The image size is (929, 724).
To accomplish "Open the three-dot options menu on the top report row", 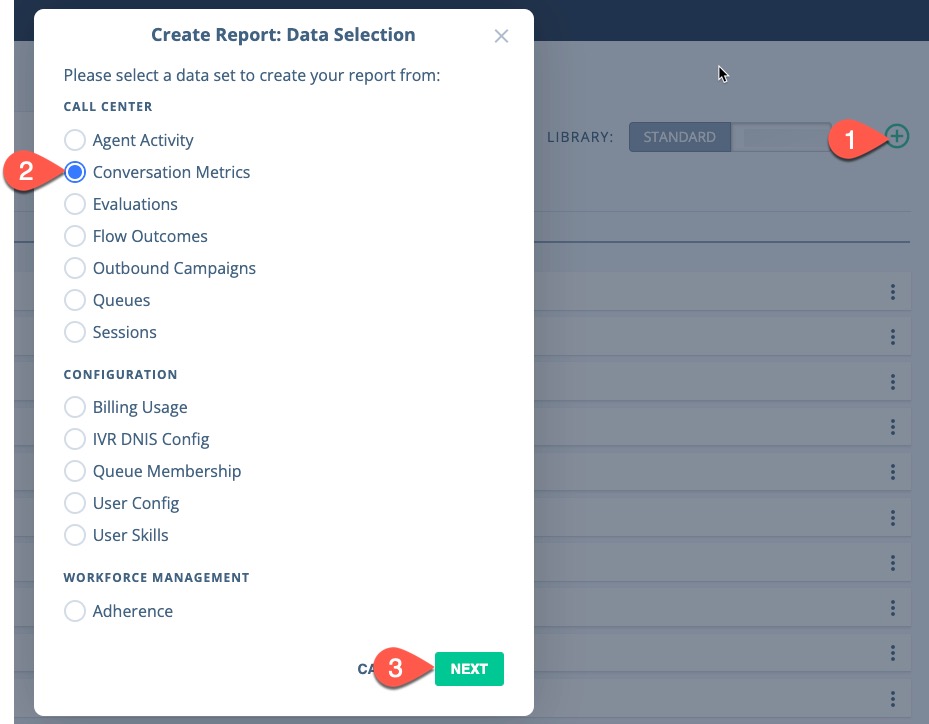I will coord(892,292).
